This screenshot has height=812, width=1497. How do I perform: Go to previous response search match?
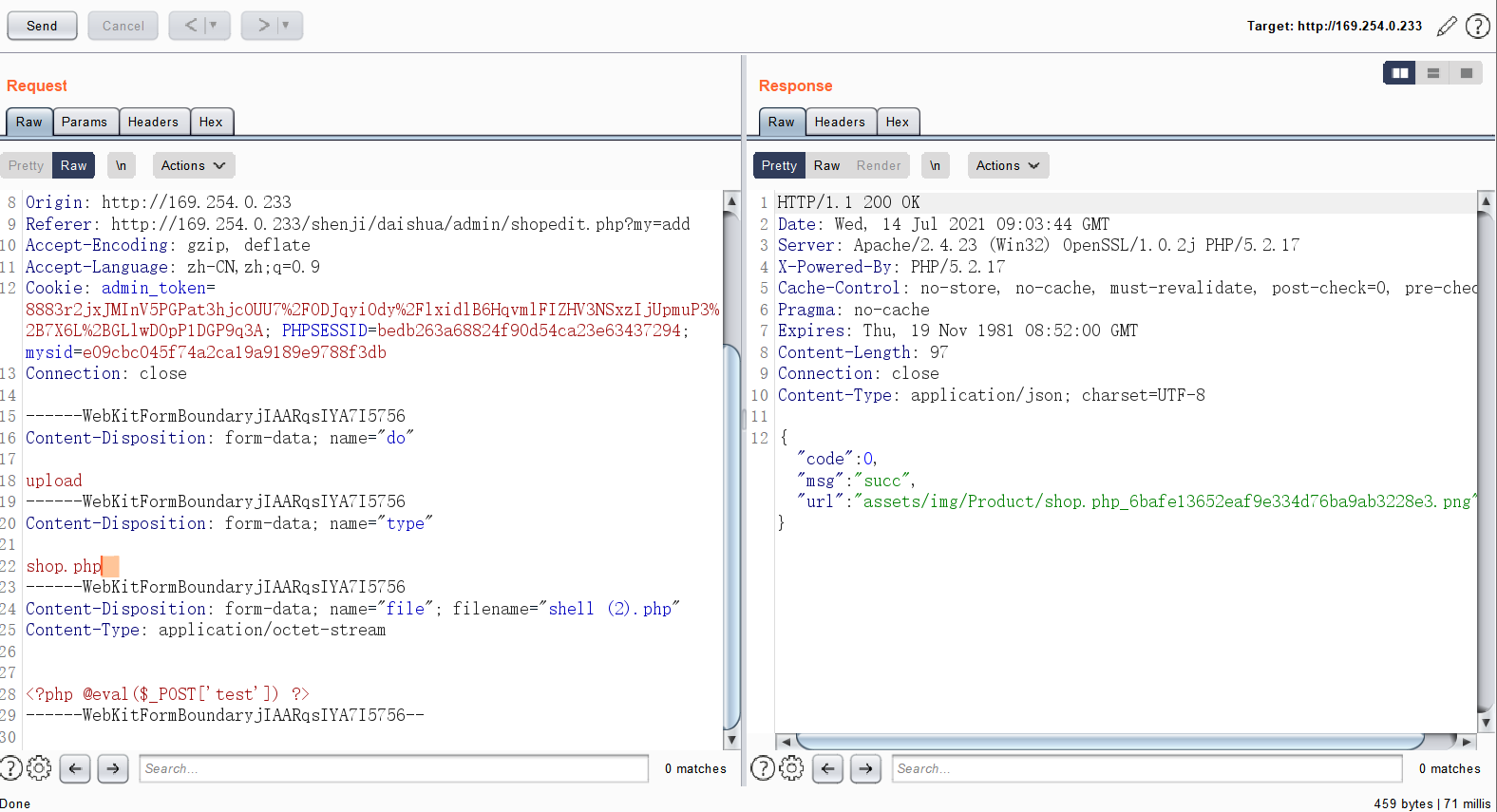pos(827,768)
